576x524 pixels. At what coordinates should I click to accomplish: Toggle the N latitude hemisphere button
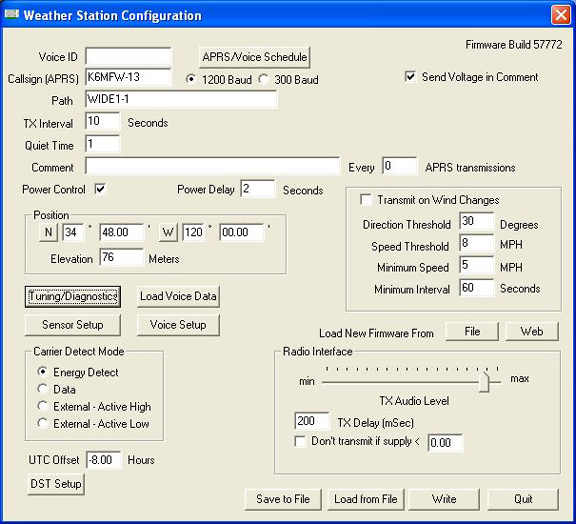click(x=48, y=232)
